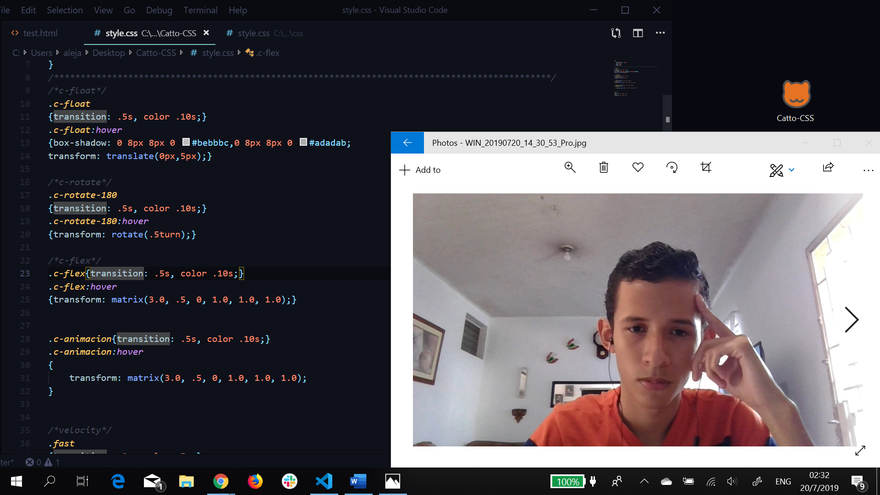The height and width of the screenshot is (495, 880).
Task: Show next photo with the right arrow
Action: coord(851,319)
